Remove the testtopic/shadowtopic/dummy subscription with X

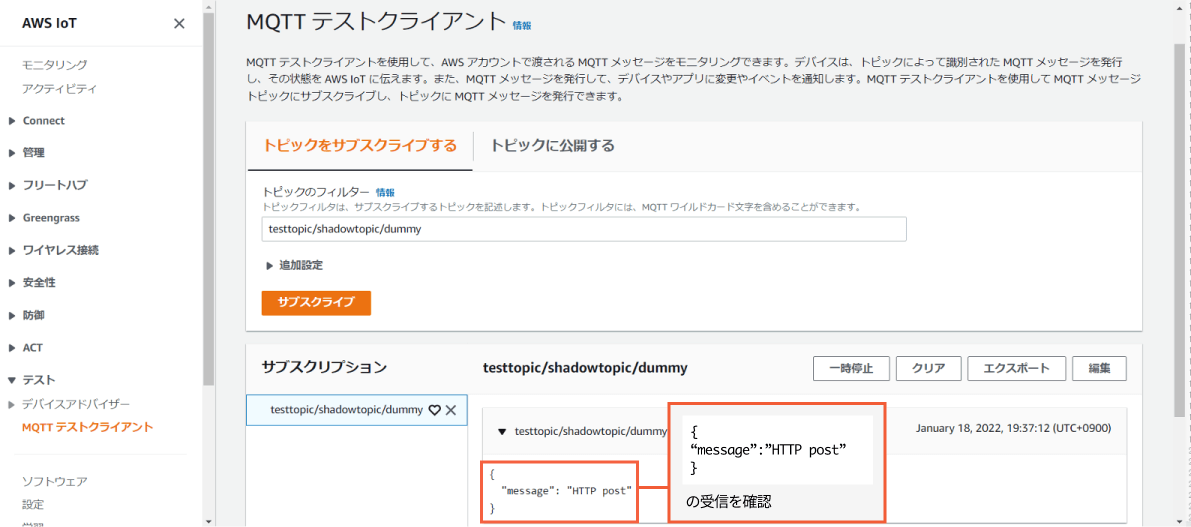tap(450, 410)
